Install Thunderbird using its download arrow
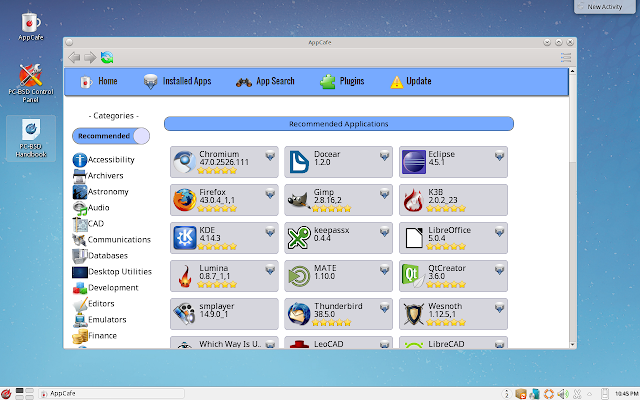 384,307
